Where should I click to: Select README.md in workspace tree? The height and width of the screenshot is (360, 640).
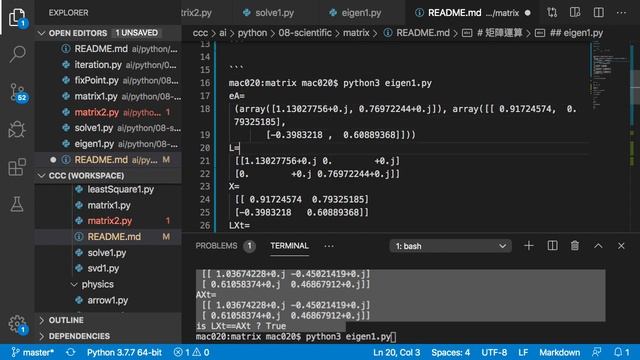(x=108, y=237)
